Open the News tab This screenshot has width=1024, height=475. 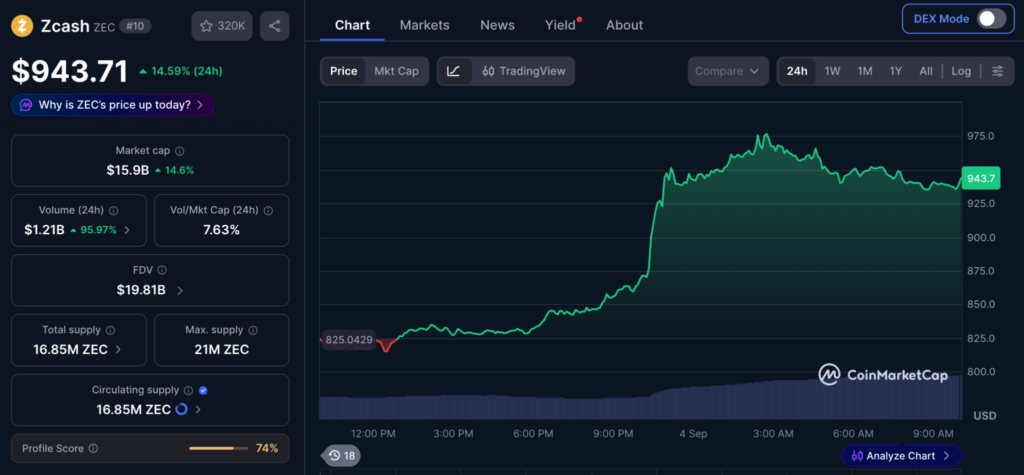click(497, 25)
